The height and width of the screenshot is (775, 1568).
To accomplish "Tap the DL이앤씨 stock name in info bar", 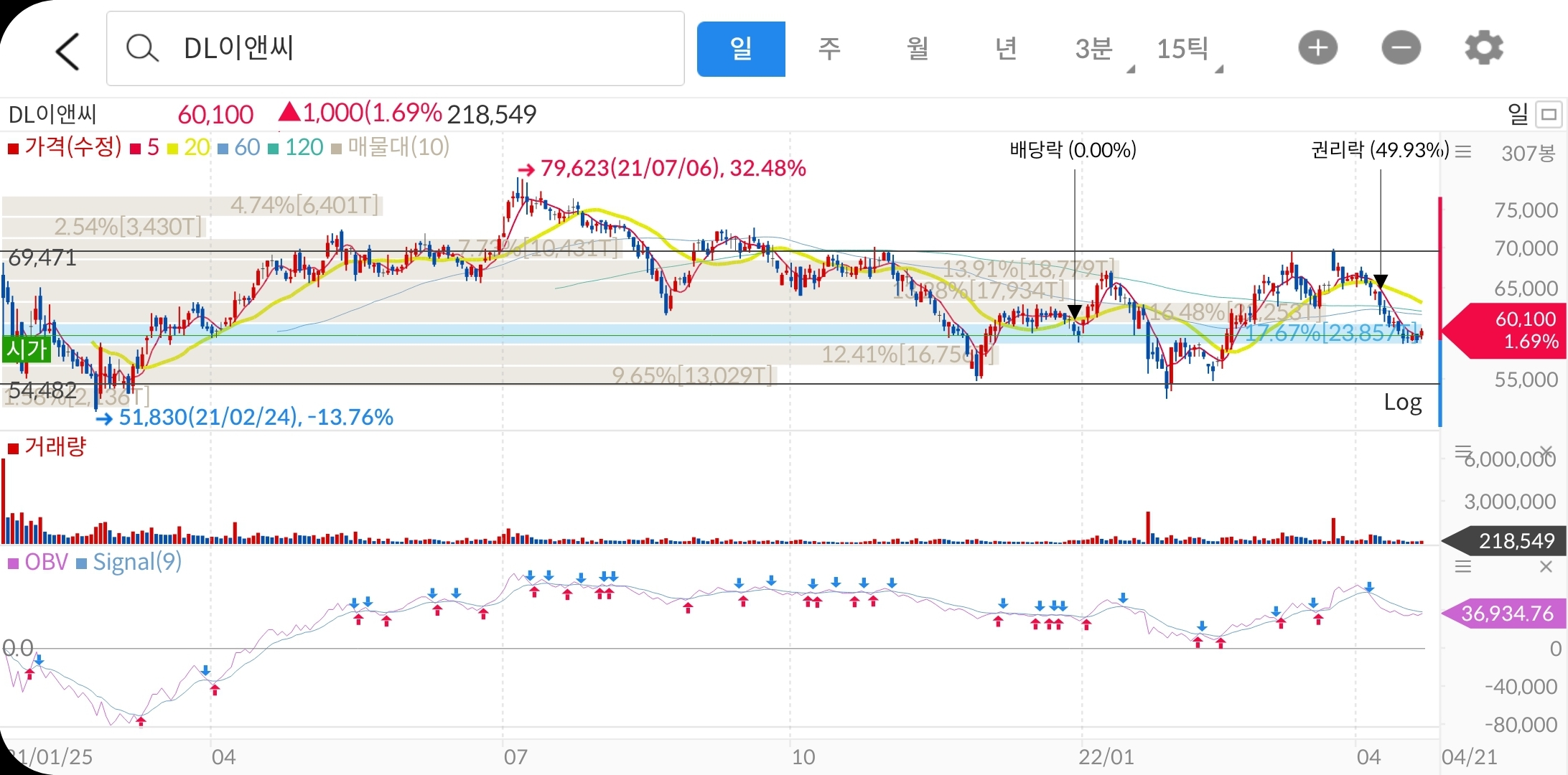I will click(52, 115).
